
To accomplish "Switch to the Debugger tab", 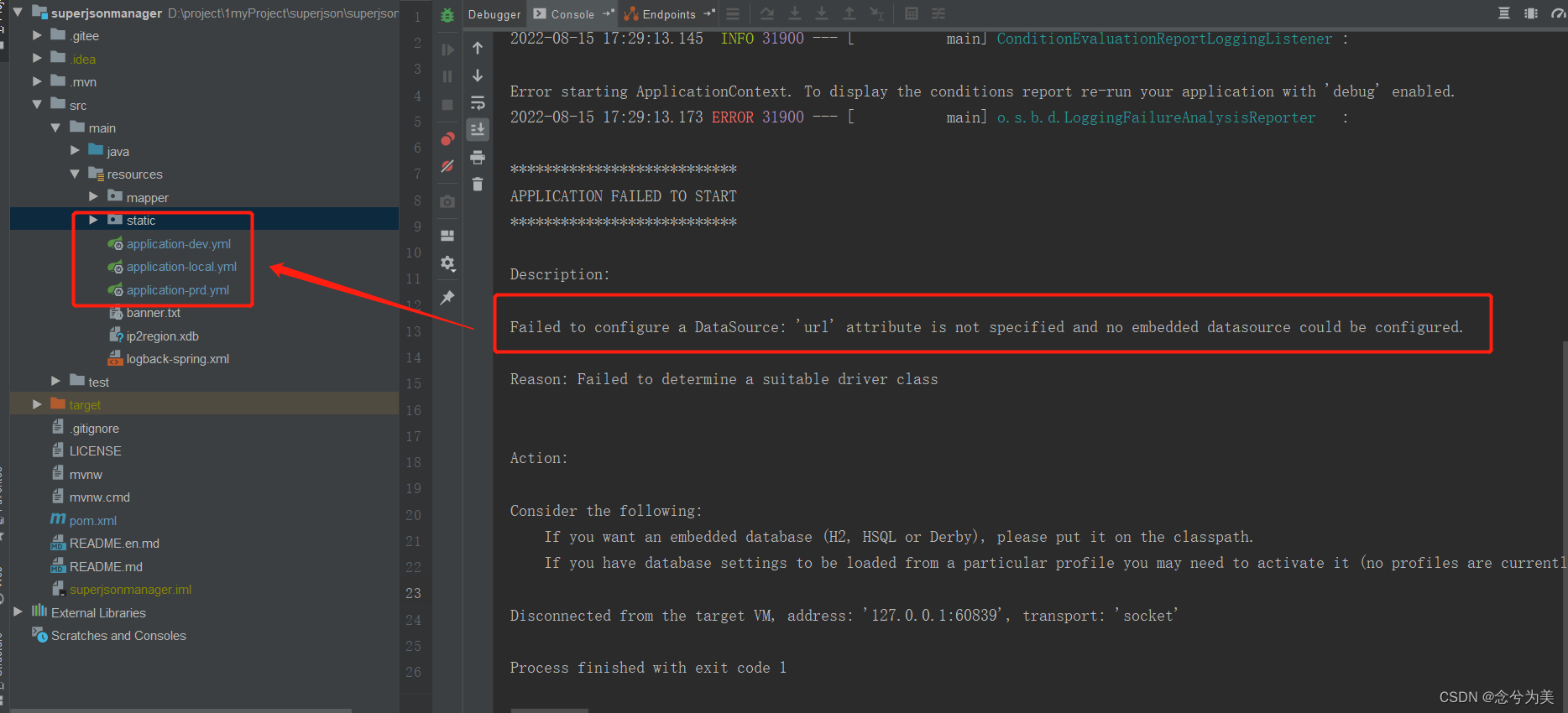I will pyautogui.click(x=494, y=14).
